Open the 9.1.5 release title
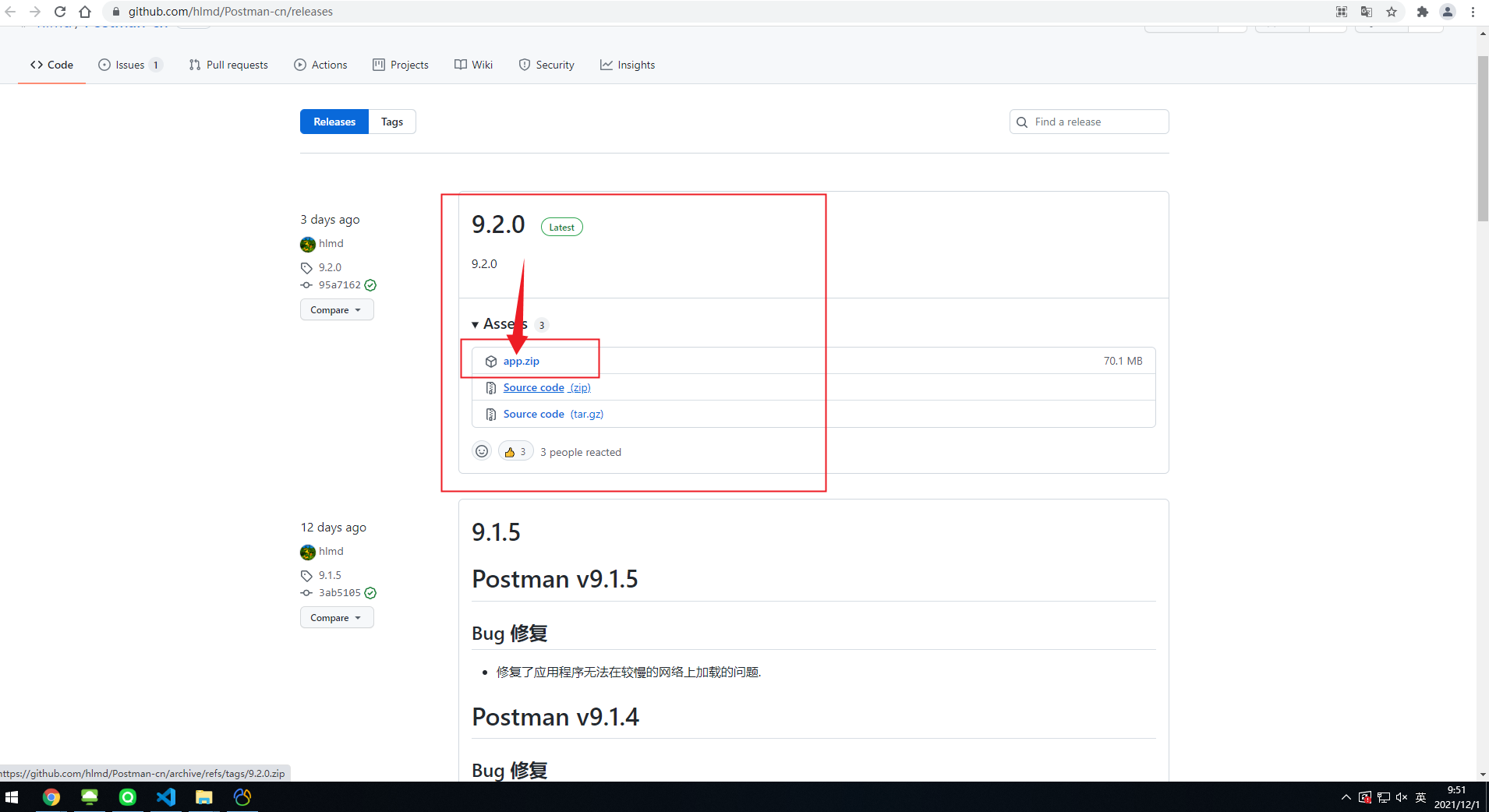 (x=496, y=532)
